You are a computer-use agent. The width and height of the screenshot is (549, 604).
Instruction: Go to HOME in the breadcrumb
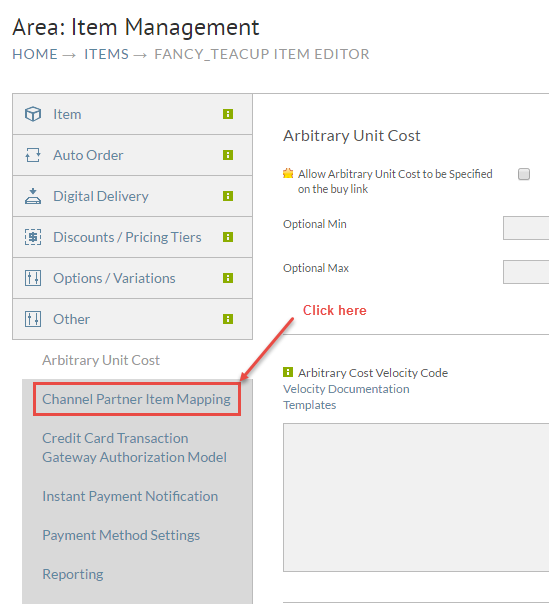click(35, 54)
